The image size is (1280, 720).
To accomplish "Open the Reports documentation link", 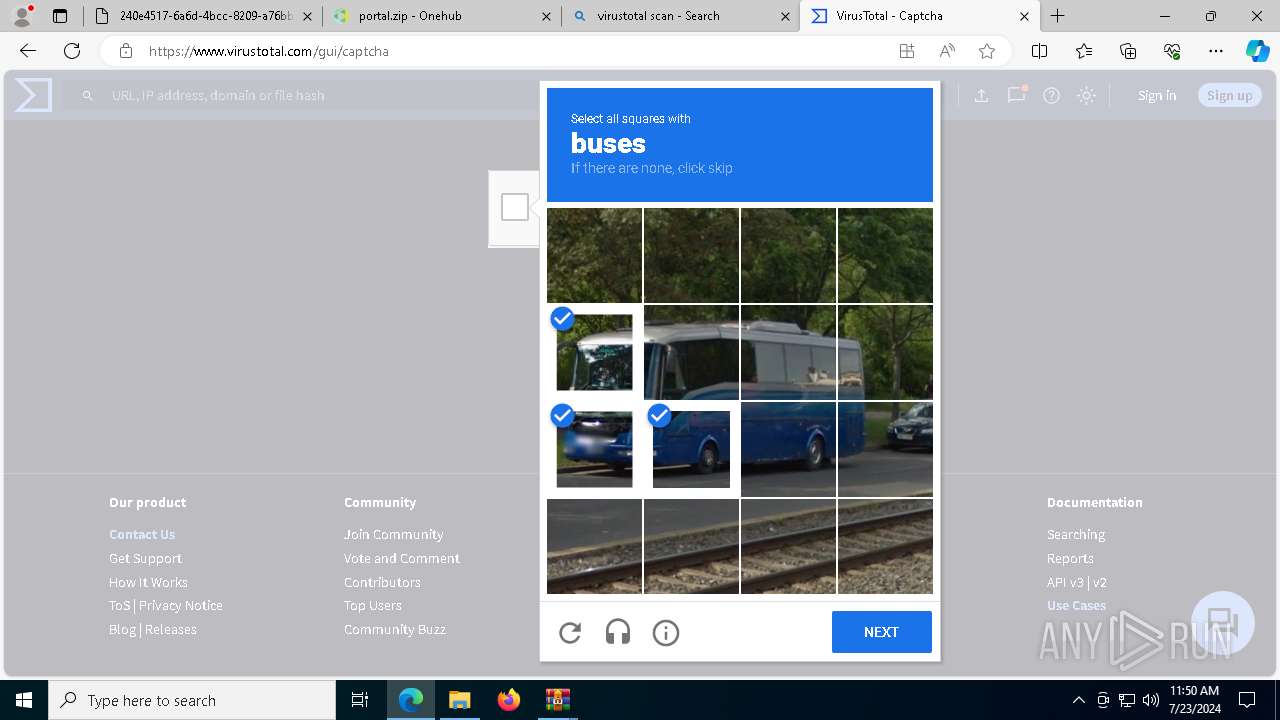I will (x=1070, y=558).
